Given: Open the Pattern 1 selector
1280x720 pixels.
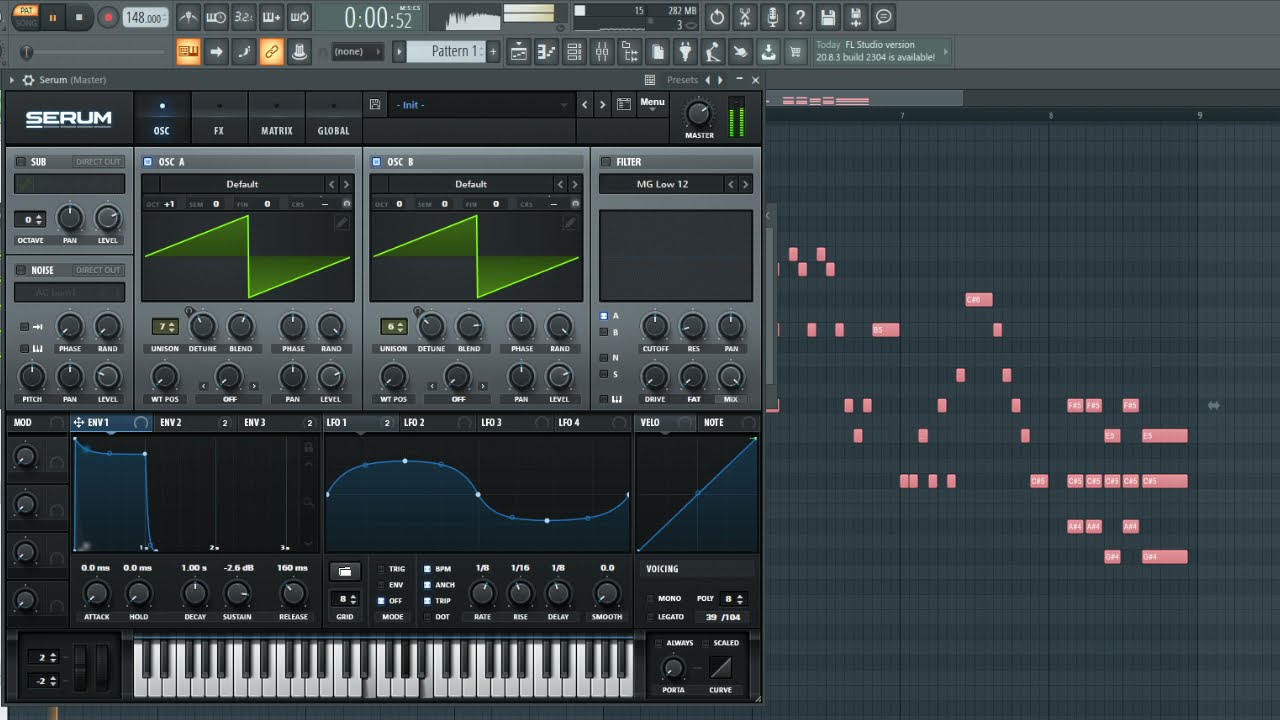Looking at the screenshot, I should pyautogui.click(x=444, y=52).
